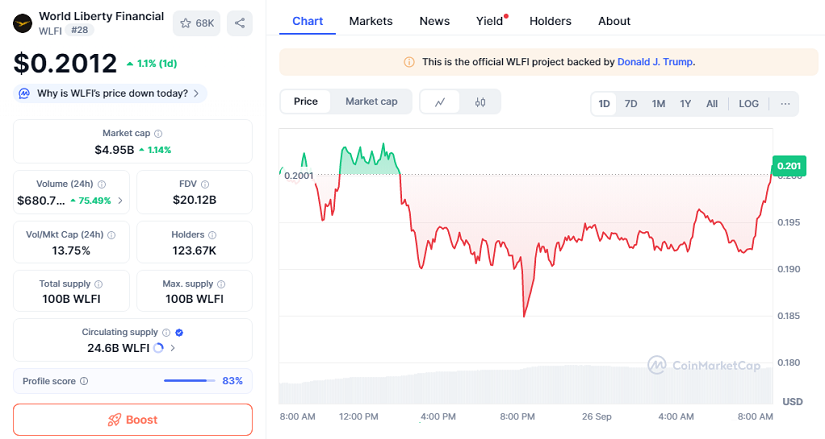The width and height of the screenshot is (825, 439).
Task: Open the chart more options ellipsis
Action: click(x=785, y=104)
